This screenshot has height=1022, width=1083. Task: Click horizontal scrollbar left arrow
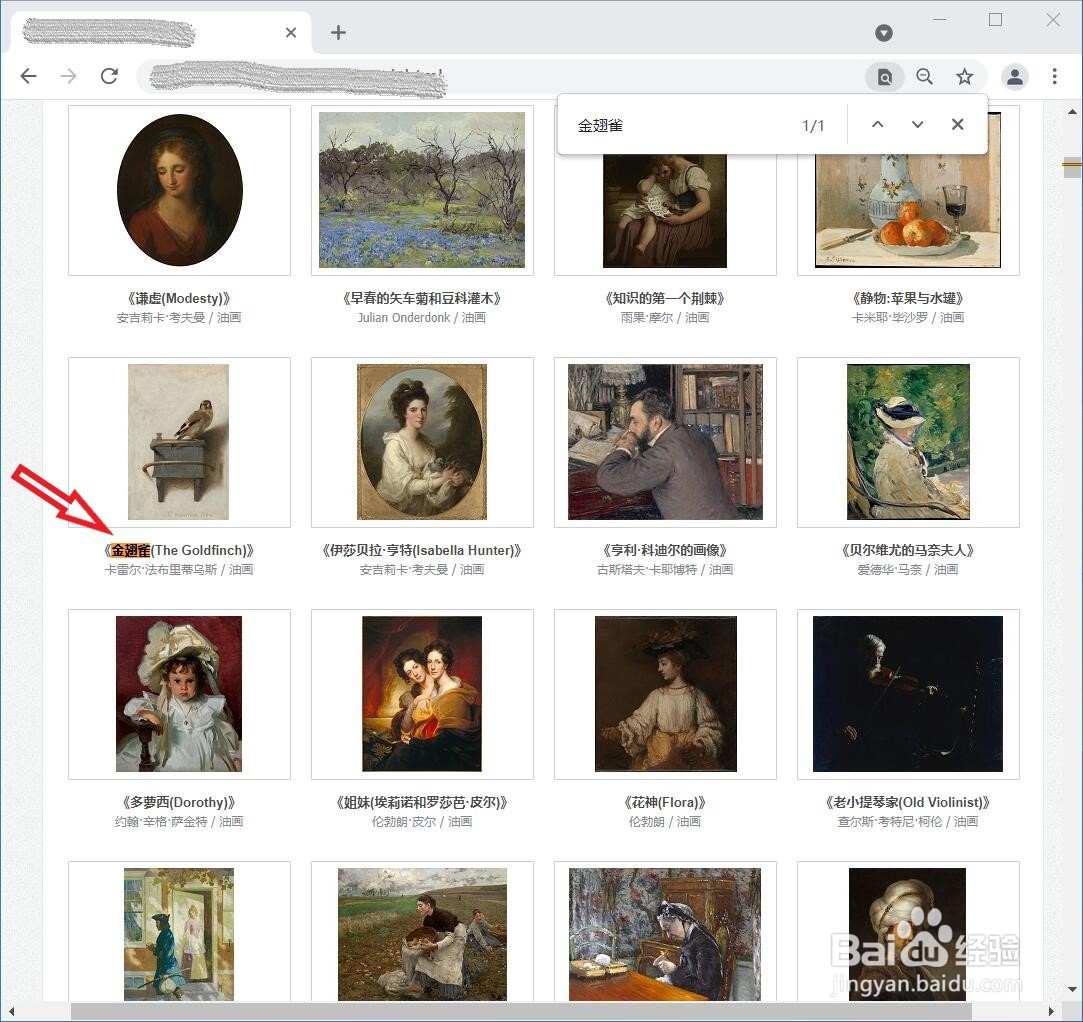(11, 1012)
